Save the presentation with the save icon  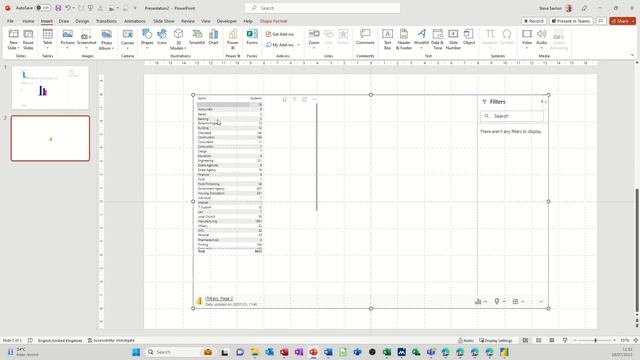pos(58,8)
